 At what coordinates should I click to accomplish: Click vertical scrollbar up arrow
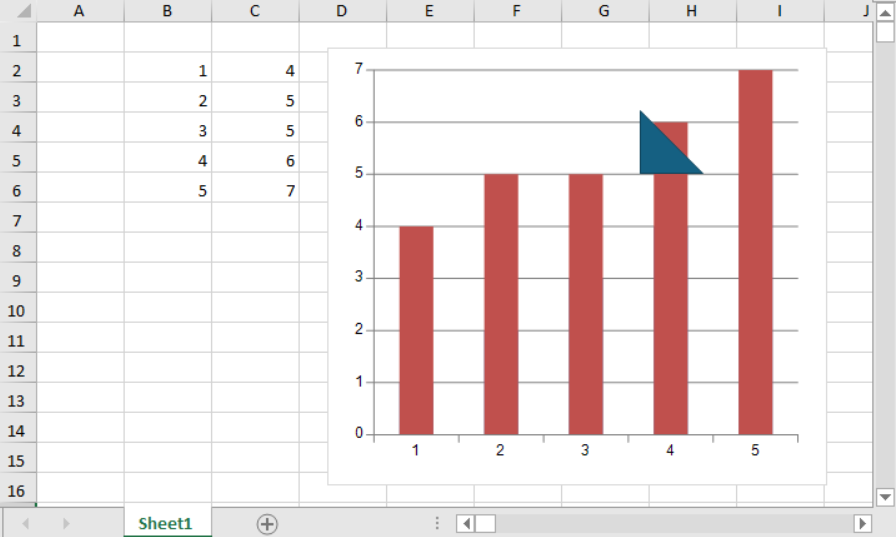coord(884,10)
